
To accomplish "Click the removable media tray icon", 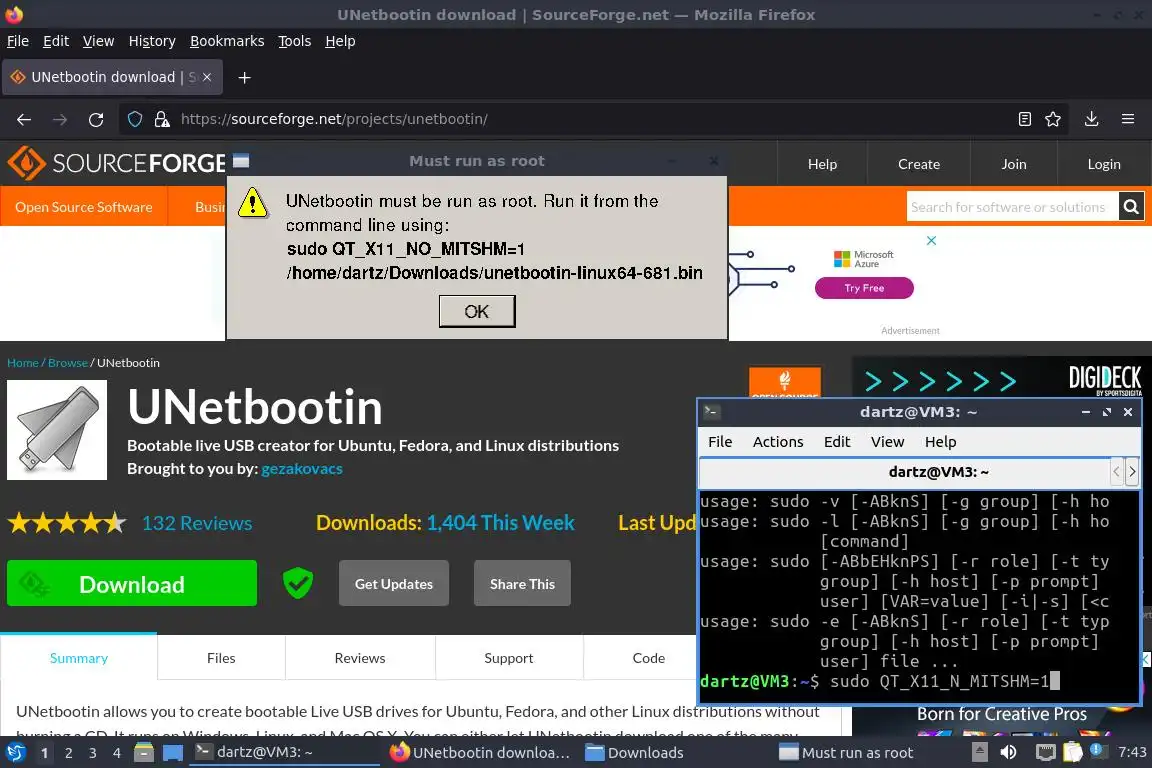I will (979, 752).
